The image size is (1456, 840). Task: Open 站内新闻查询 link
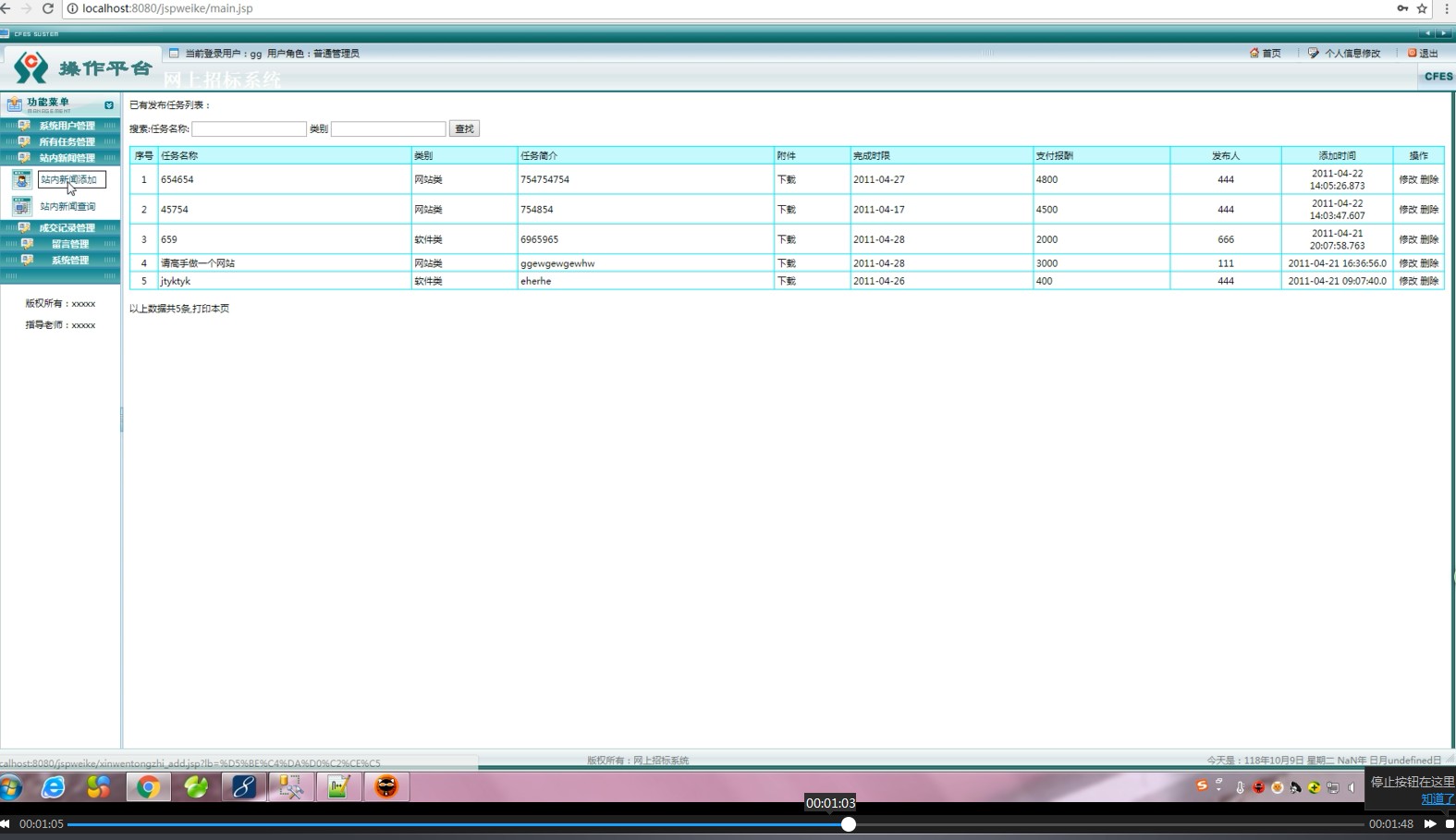point(67,206)
